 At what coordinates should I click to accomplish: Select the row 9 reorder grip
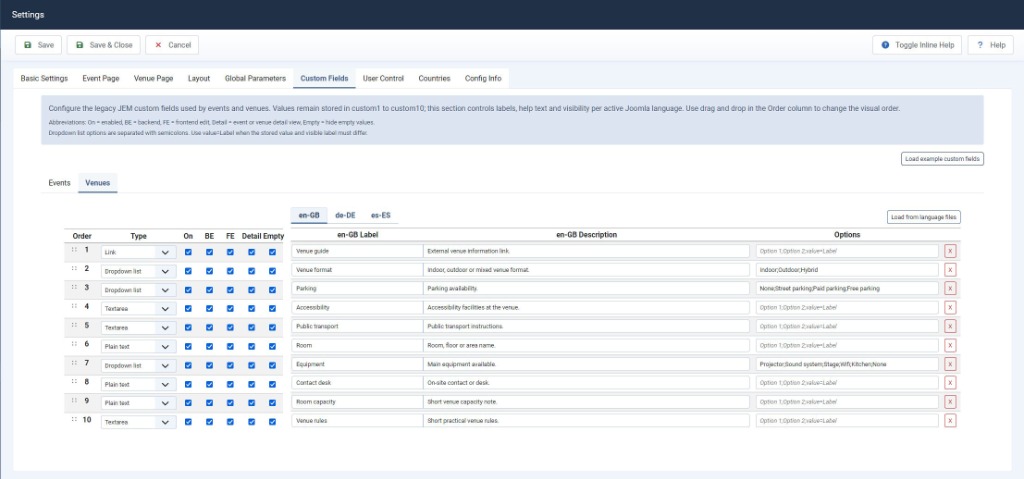74,401
